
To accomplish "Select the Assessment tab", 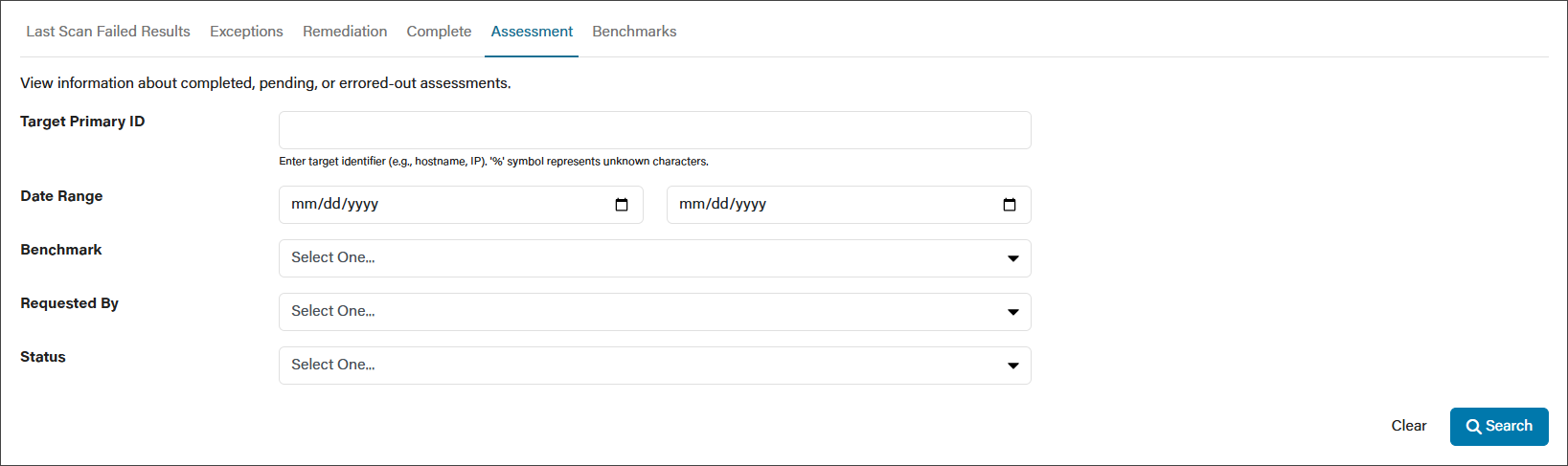I will (532, 32).
